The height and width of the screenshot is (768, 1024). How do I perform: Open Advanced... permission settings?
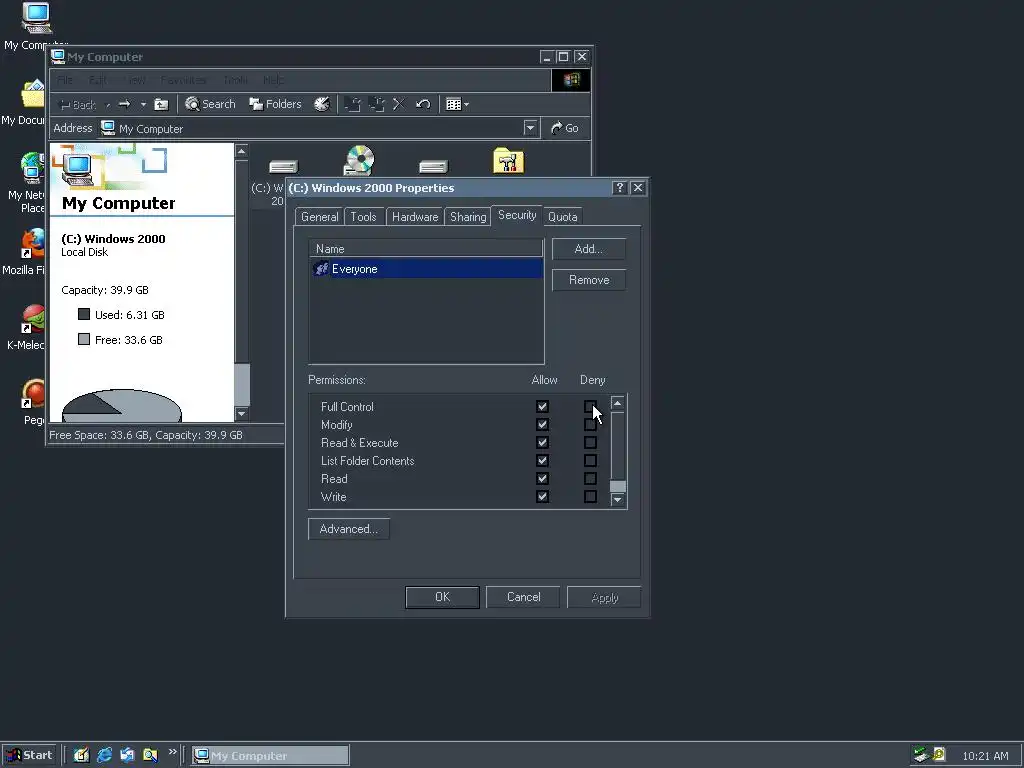pos(349,529)
